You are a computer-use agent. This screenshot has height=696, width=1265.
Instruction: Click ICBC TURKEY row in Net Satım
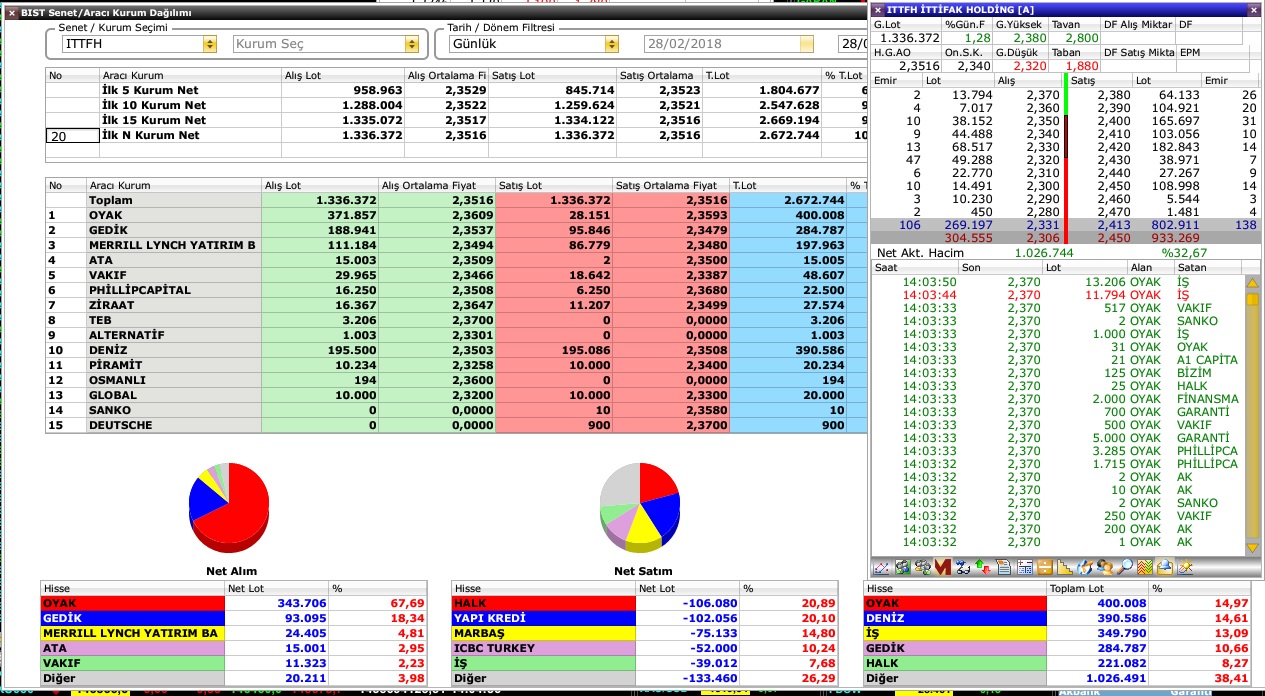pos(645,648)
